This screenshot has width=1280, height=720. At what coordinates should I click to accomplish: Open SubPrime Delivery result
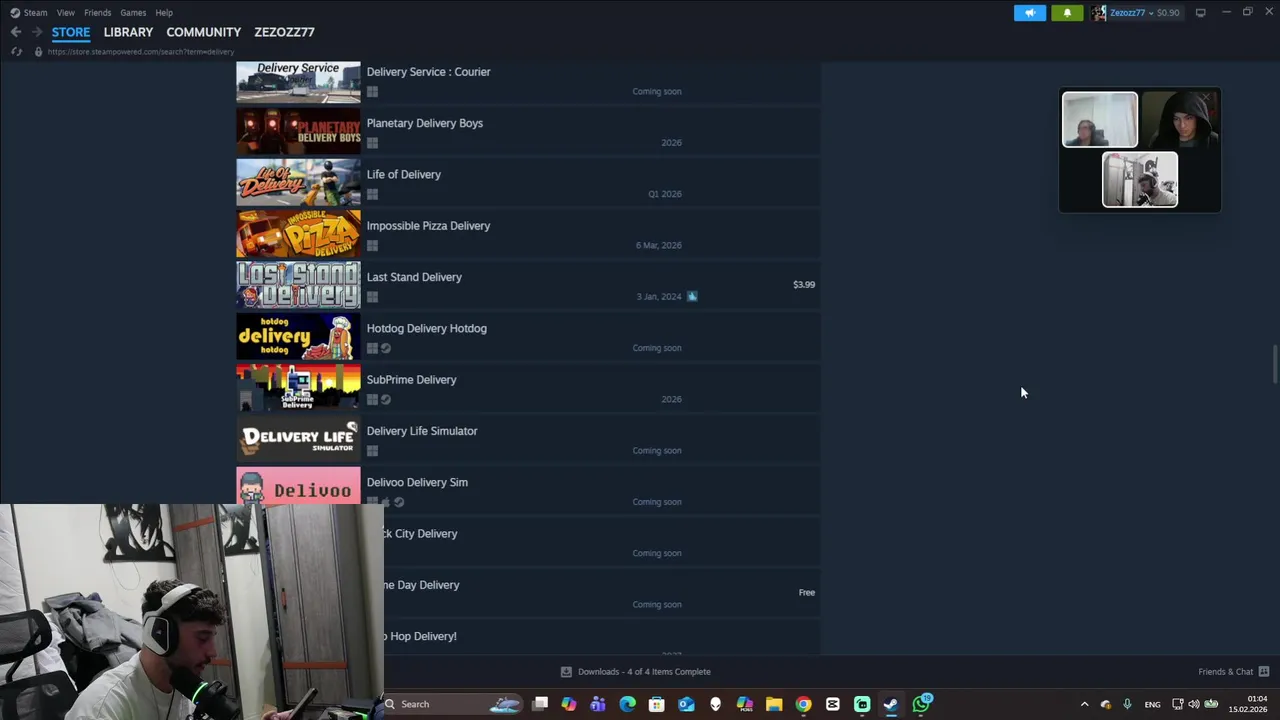528,387
